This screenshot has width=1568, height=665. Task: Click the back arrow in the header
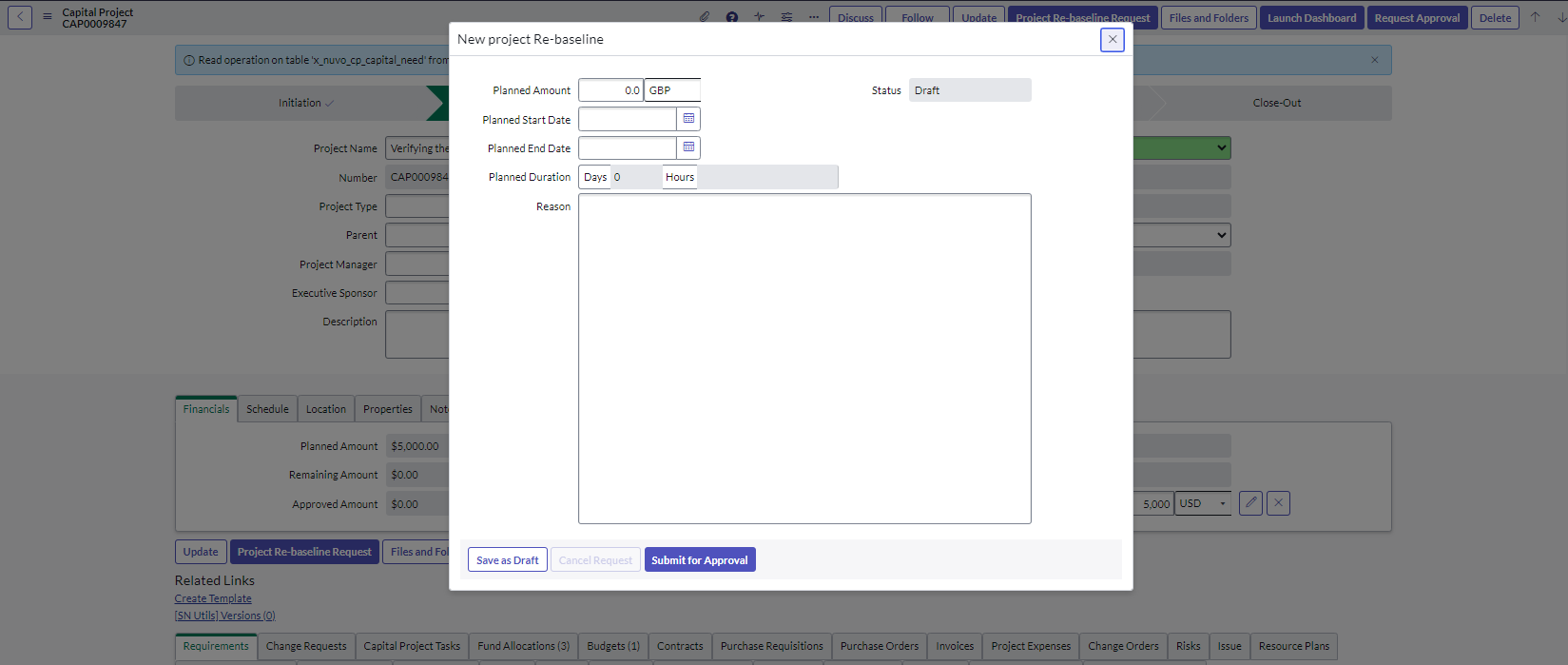20,17
